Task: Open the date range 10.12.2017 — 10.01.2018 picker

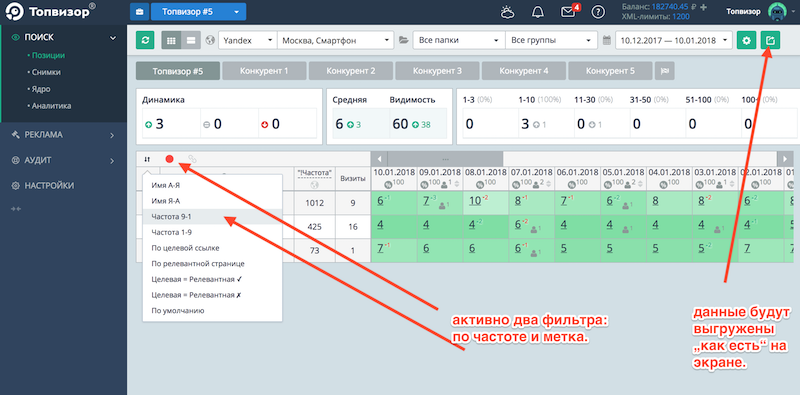Action: pyautogui.click(x=674, y=40)
